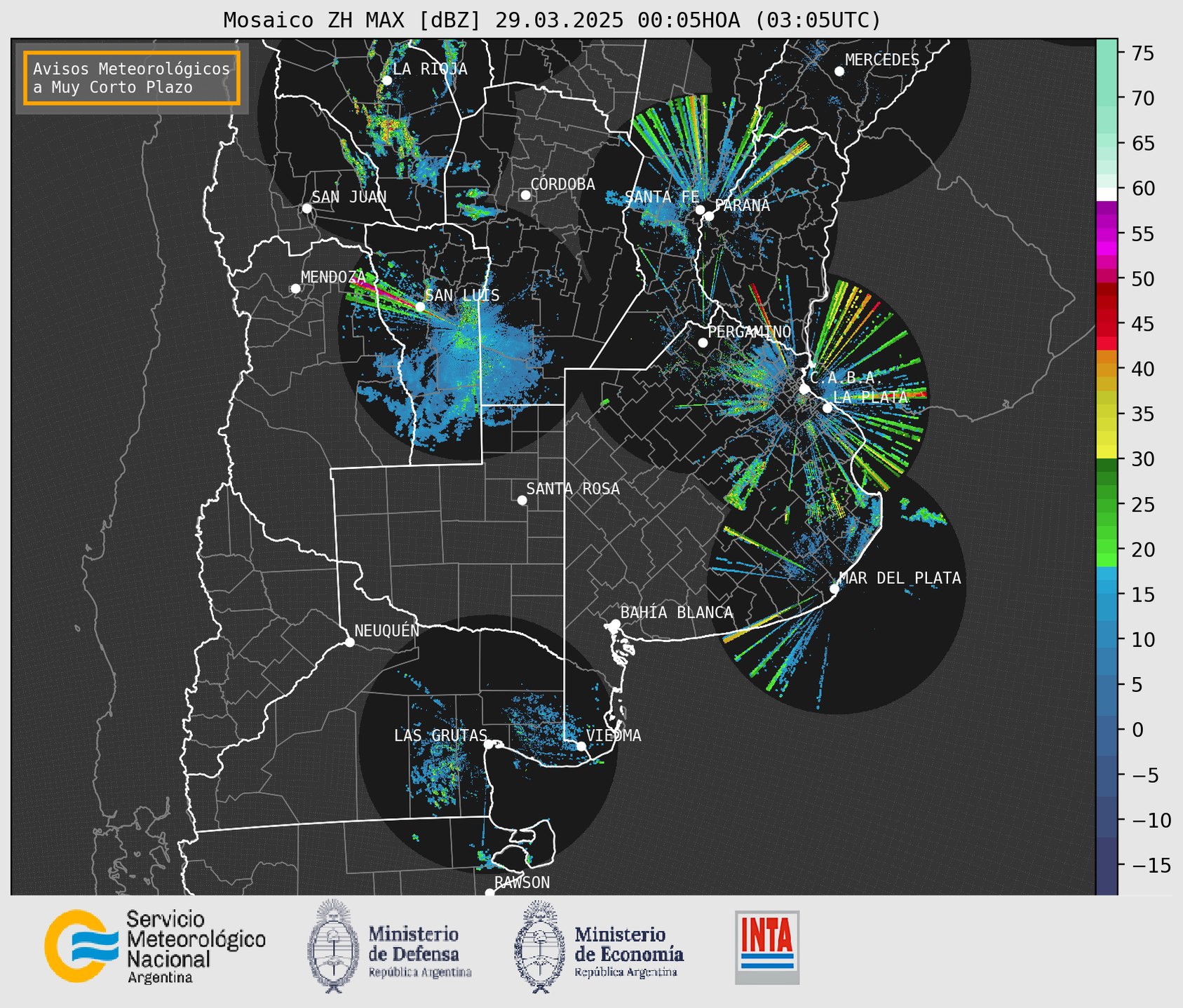The height and width of the screenshot is (1008, 1183).
Task: Click the Paraná city marker
Action: (709, 216)
